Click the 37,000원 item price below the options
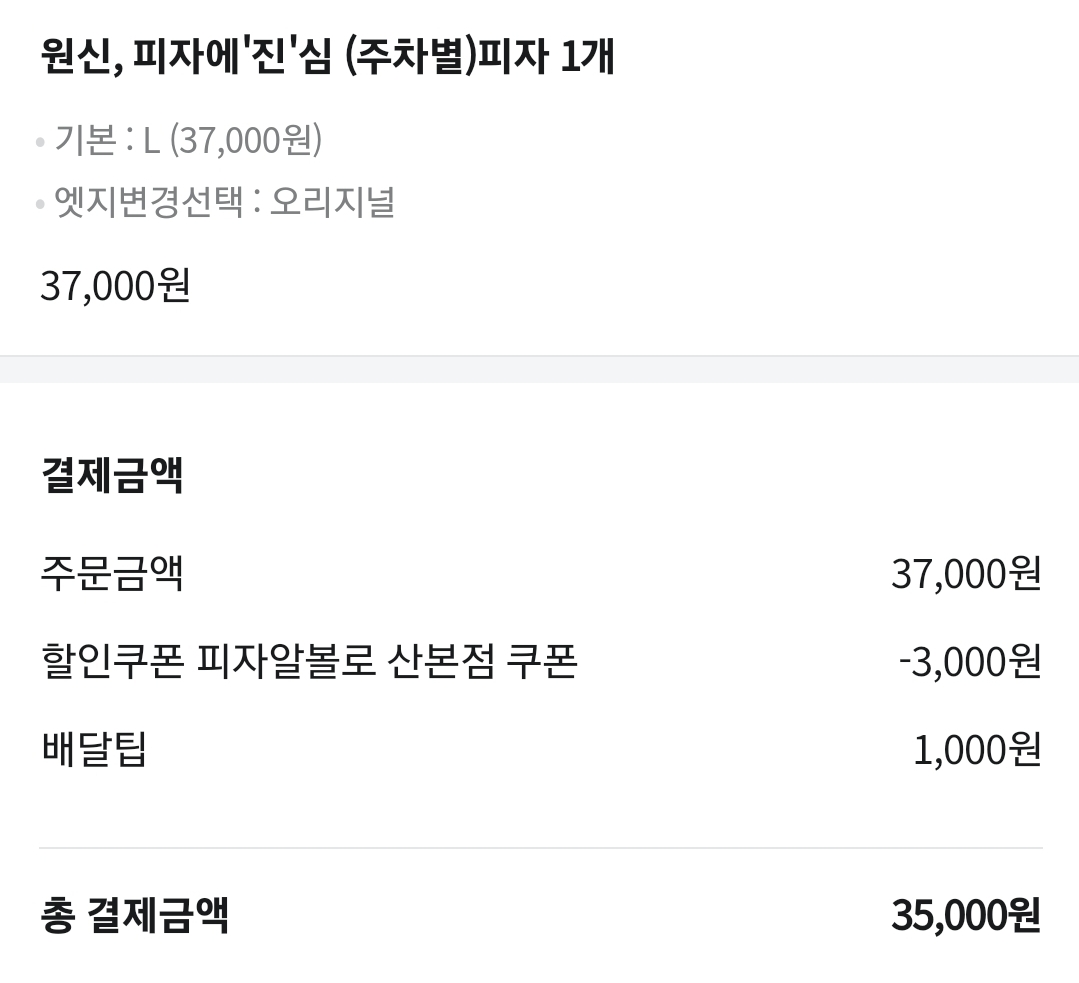Screen dimensions: 1079x983 (115, 286)
